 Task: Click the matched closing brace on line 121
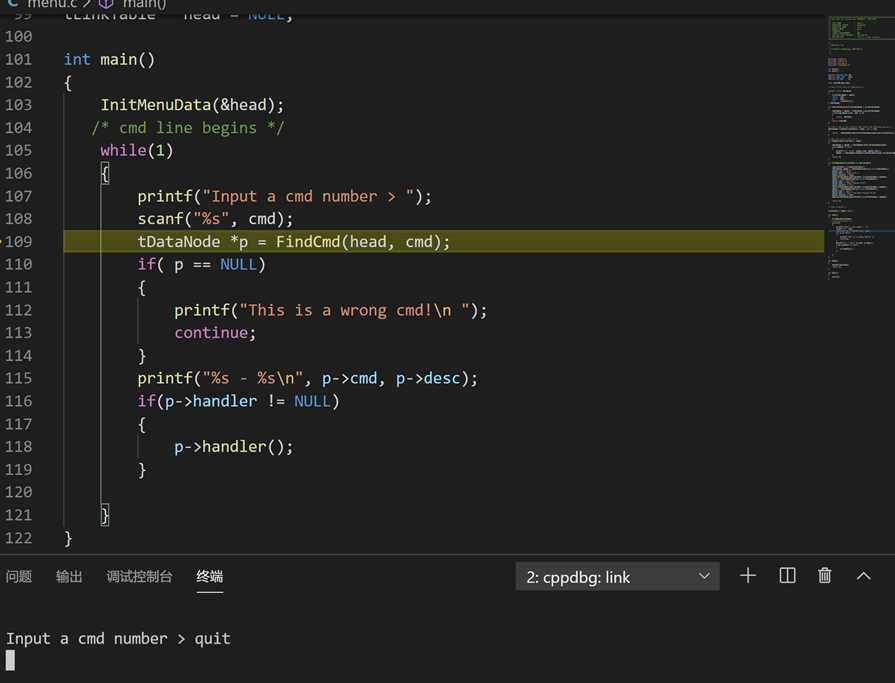[x=105, y=515]
